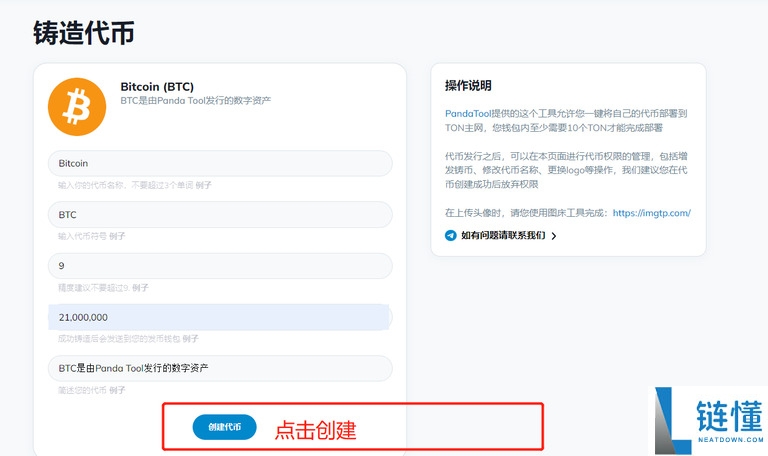Click the Bitcoin logo image
768x456 pixels.
(77, 107)
